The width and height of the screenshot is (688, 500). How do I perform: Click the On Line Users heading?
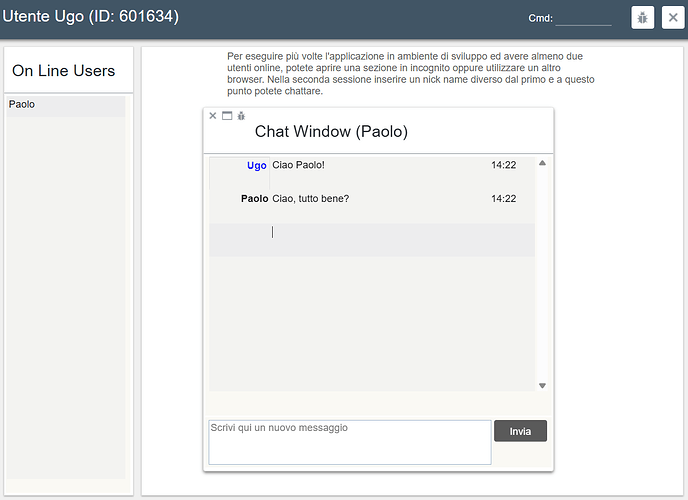(64, 71)
